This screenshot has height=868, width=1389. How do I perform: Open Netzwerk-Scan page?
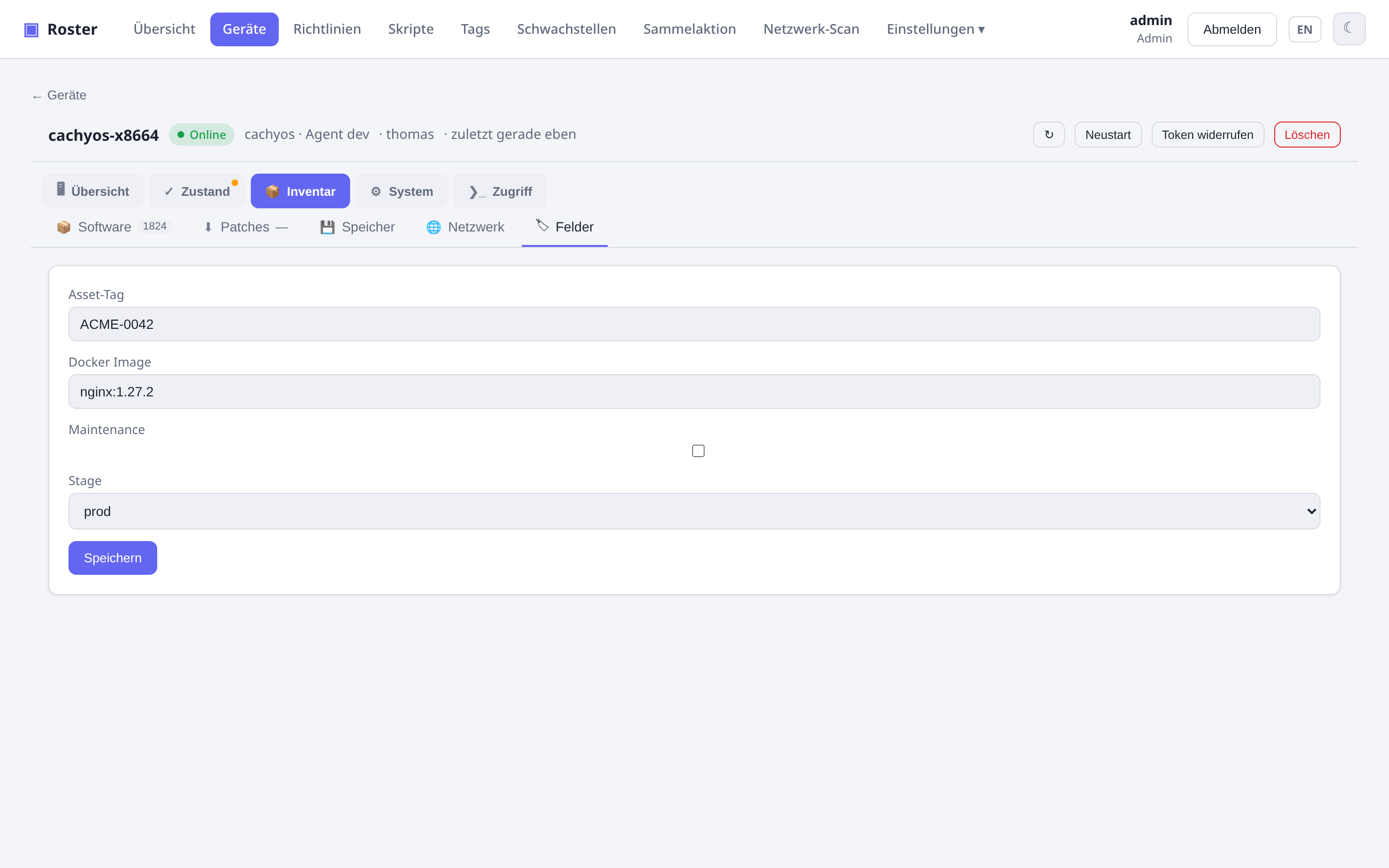[x=811, y=29]
